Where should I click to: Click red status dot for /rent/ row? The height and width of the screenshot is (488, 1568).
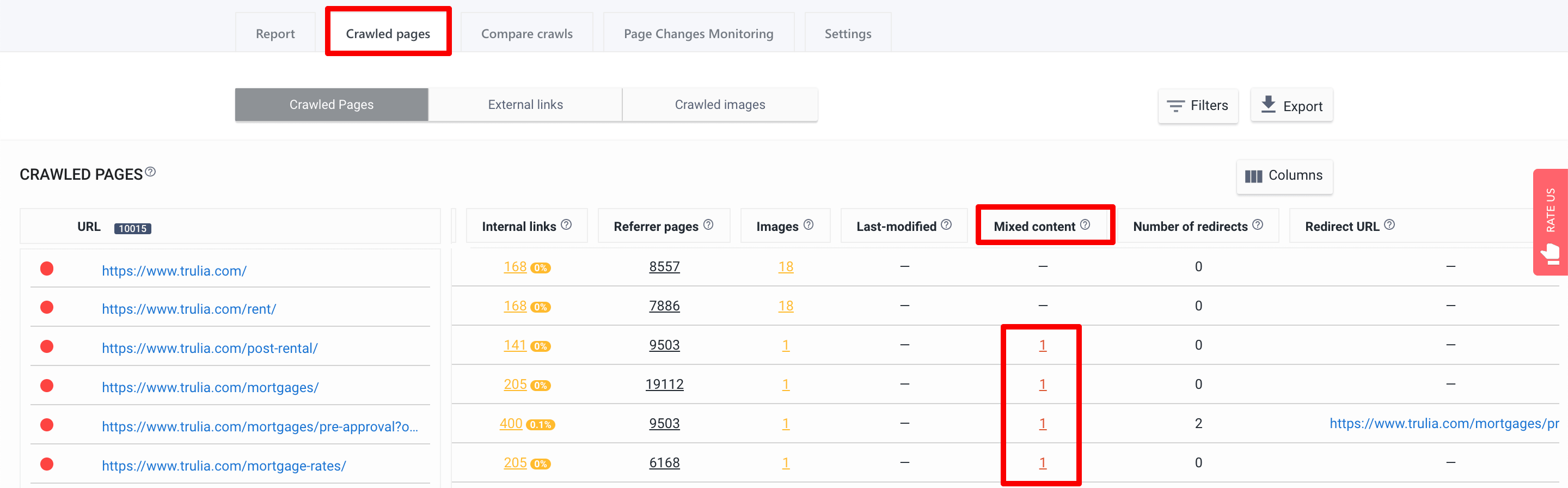(47, 307)
